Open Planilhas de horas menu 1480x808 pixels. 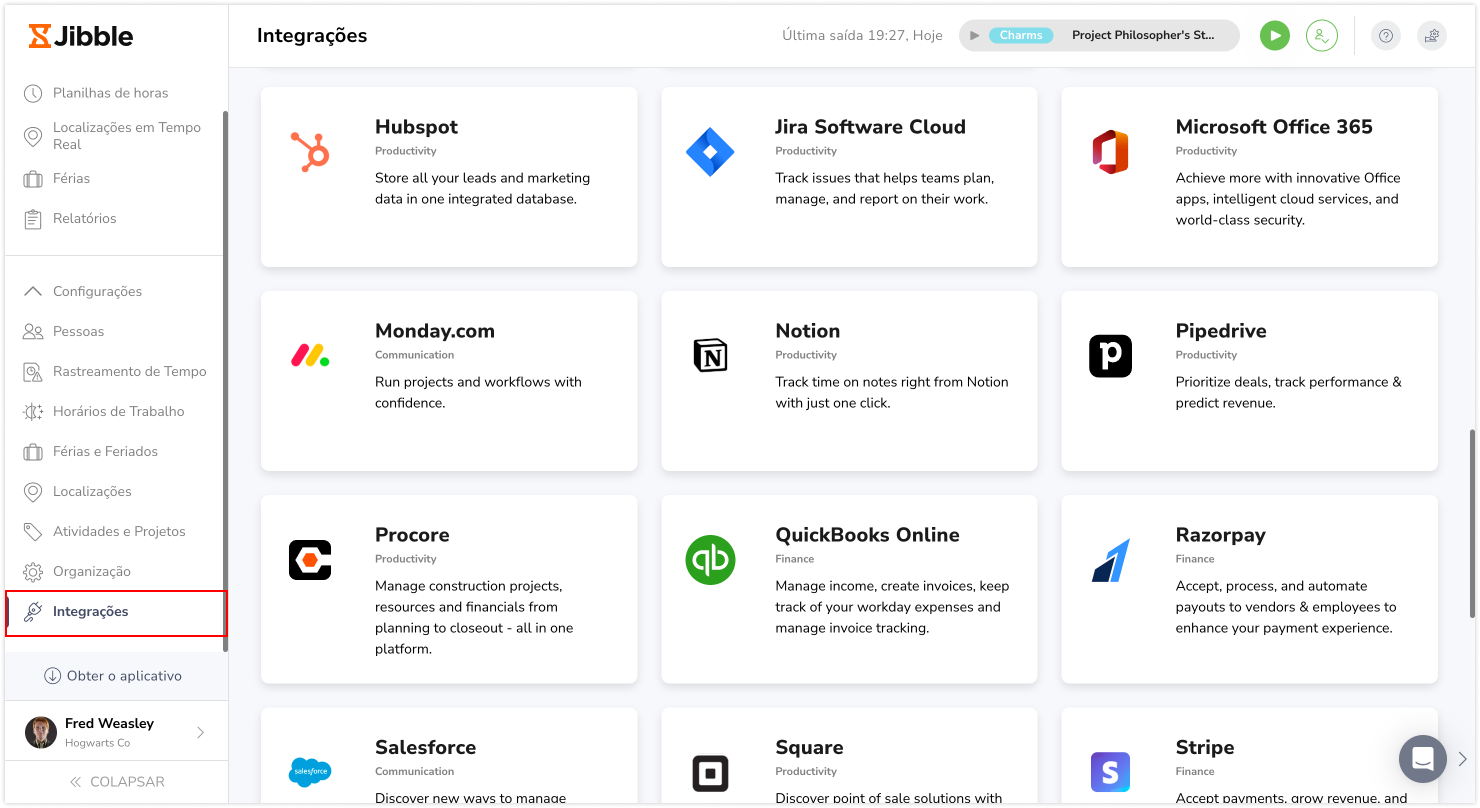tap(111, 93)
